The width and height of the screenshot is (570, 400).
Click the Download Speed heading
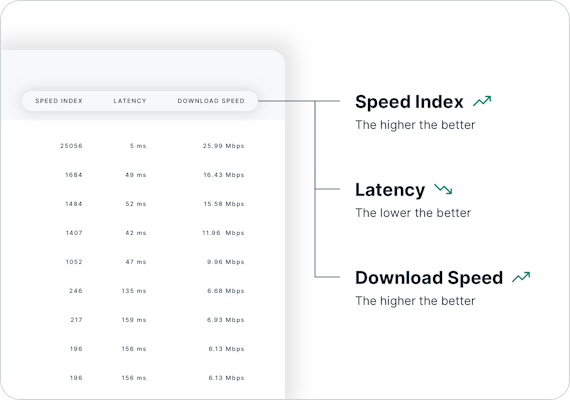(429, 278)
